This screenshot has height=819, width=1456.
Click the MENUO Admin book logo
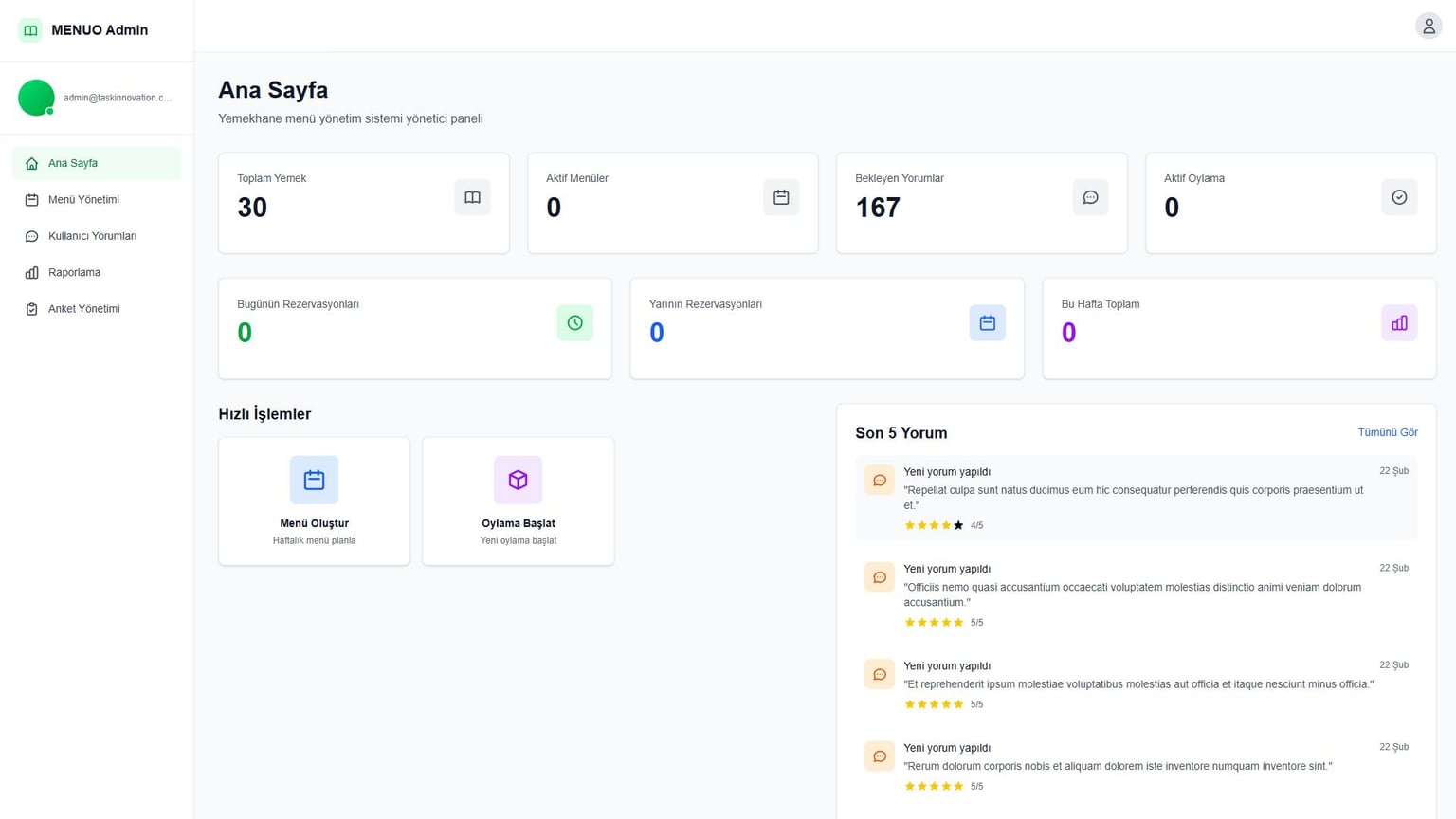click(30, 30)
